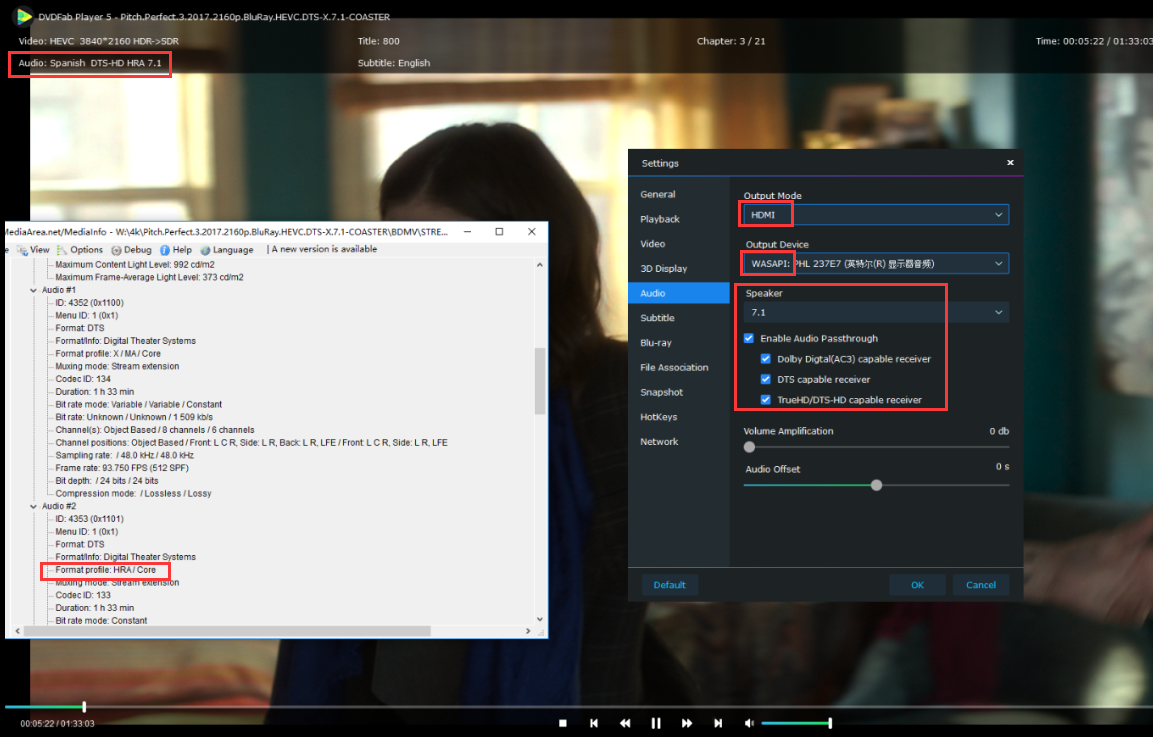
Task: Skip to next chapter
Action: click(x=718, y=723)
